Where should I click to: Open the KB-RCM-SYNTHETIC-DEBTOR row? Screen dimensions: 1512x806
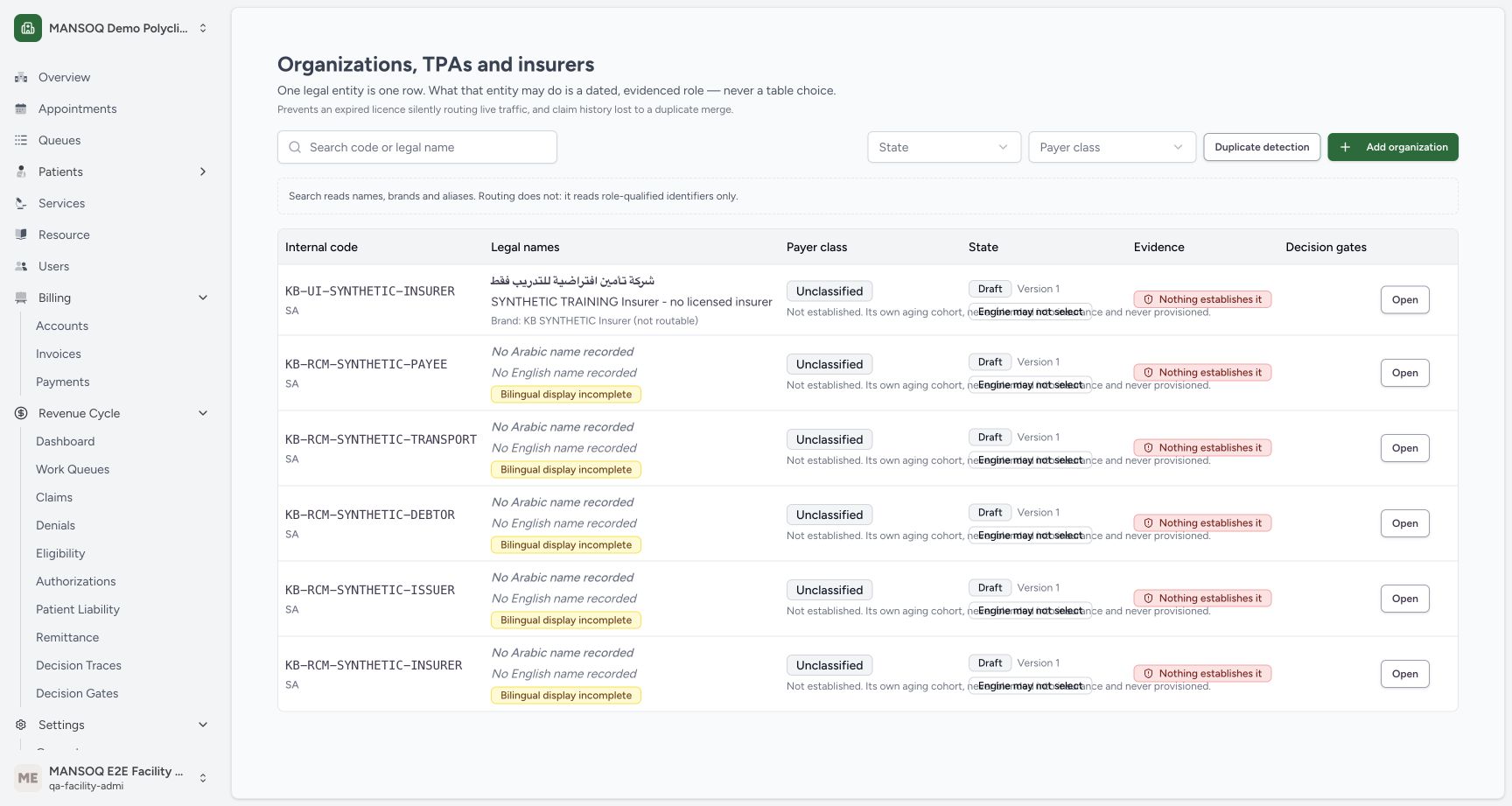[1405, 523]
